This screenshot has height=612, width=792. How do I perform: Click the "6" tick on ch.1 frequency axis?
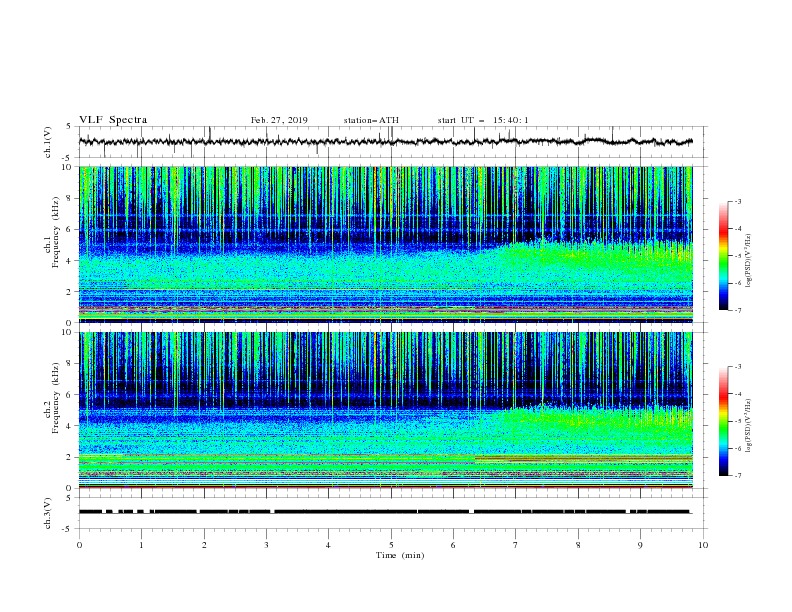coord(71,229)
